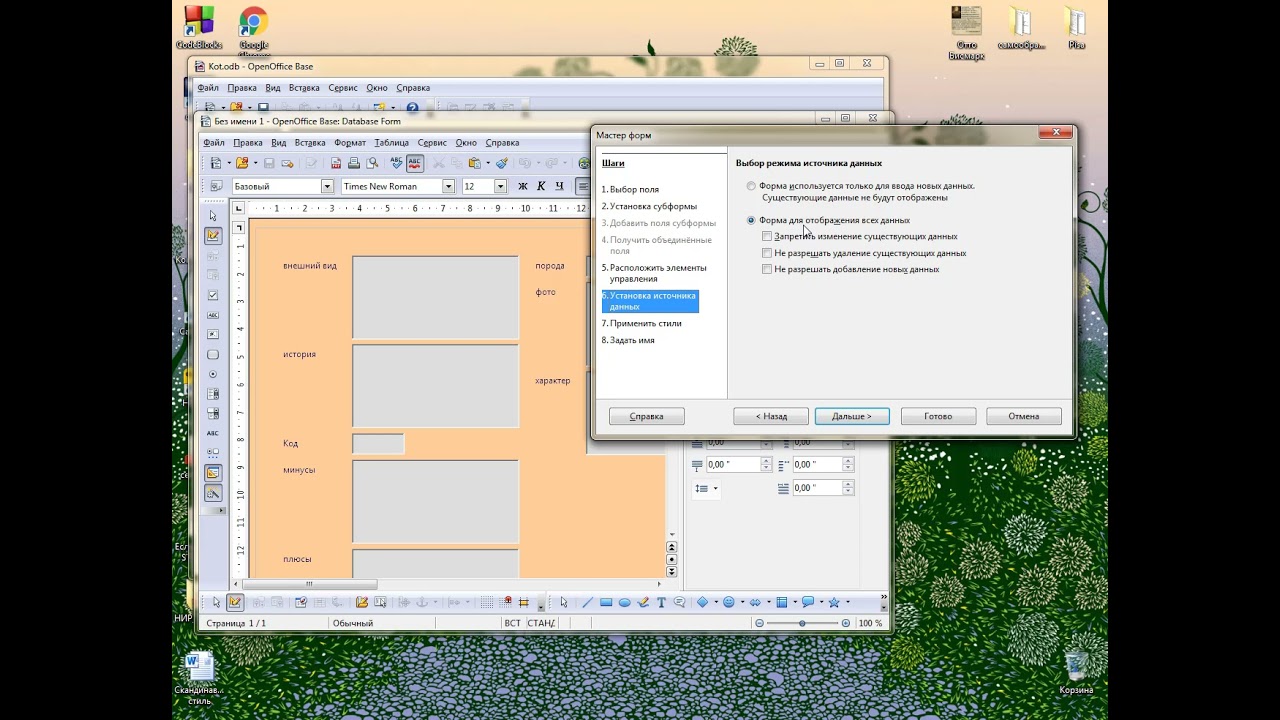Select the Option Button control in form controls bar
Screen dimensions: 1280x720
pyautogui.click(x=213, y=374)
